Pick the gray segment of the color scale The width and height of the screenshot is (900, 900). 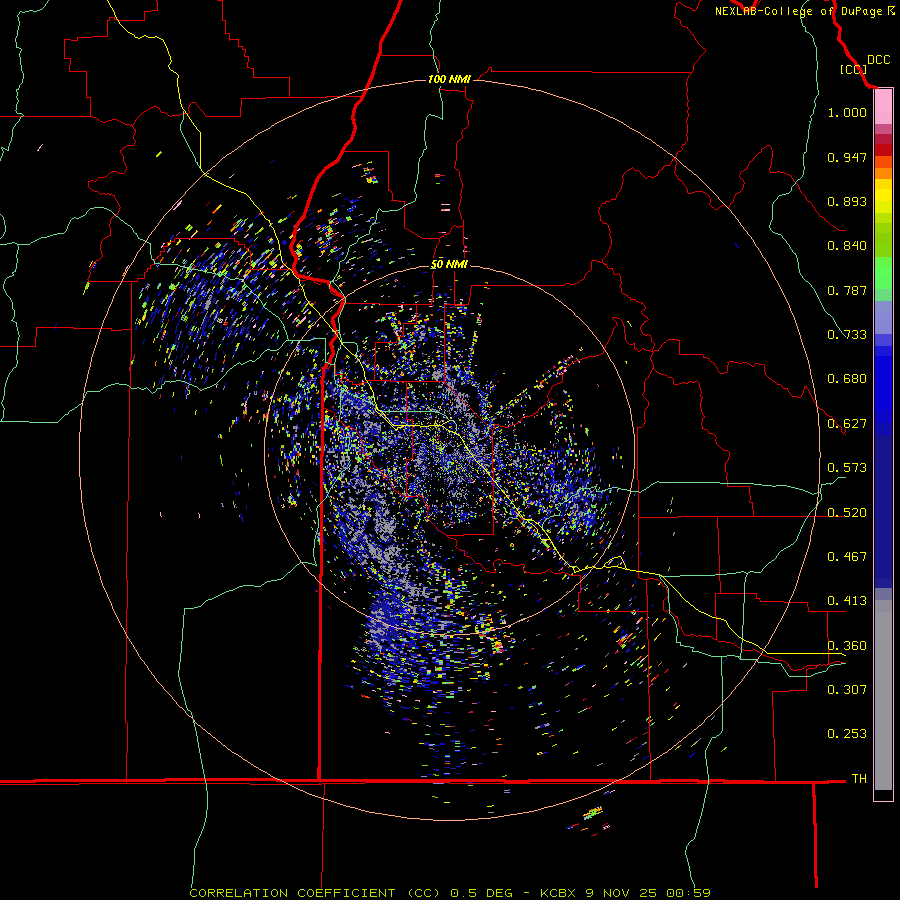[883, 695]
